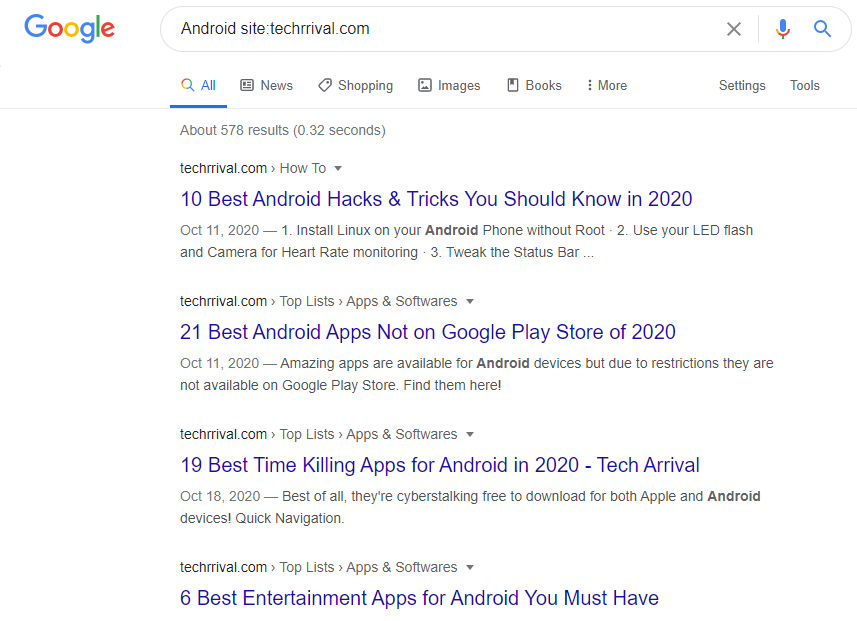Click the About 578 results text
This screenshot has width=857, height=621.
pyautogui.click(x=283, y=131)
